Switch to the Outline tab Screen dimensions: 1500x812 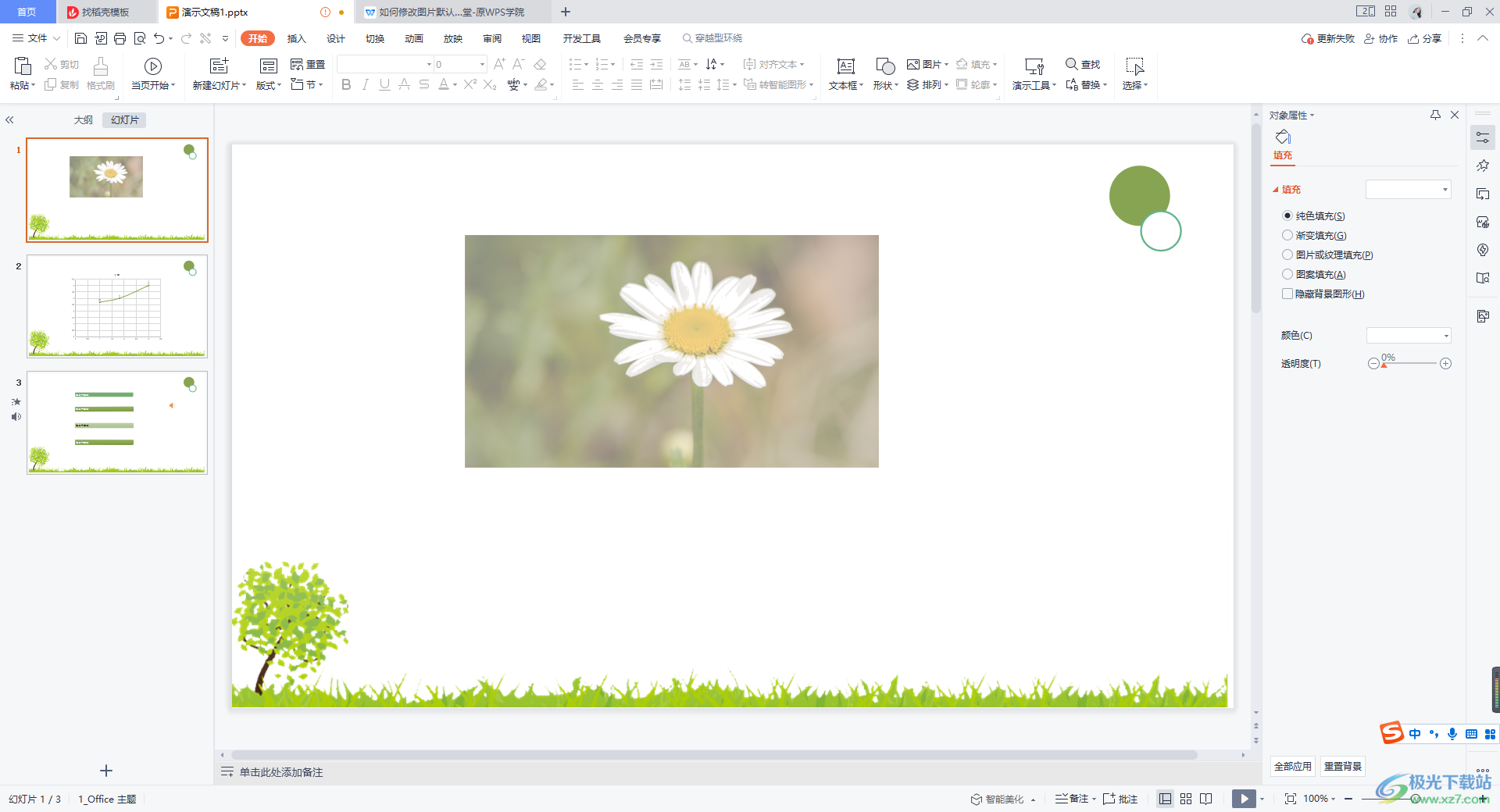click(x=83, y=120)
